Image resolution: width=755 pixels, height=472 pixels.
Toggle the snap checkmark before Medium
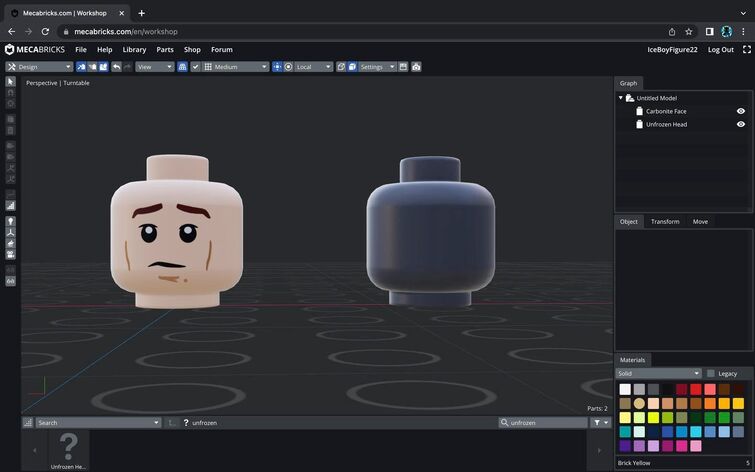pos(195,67)
